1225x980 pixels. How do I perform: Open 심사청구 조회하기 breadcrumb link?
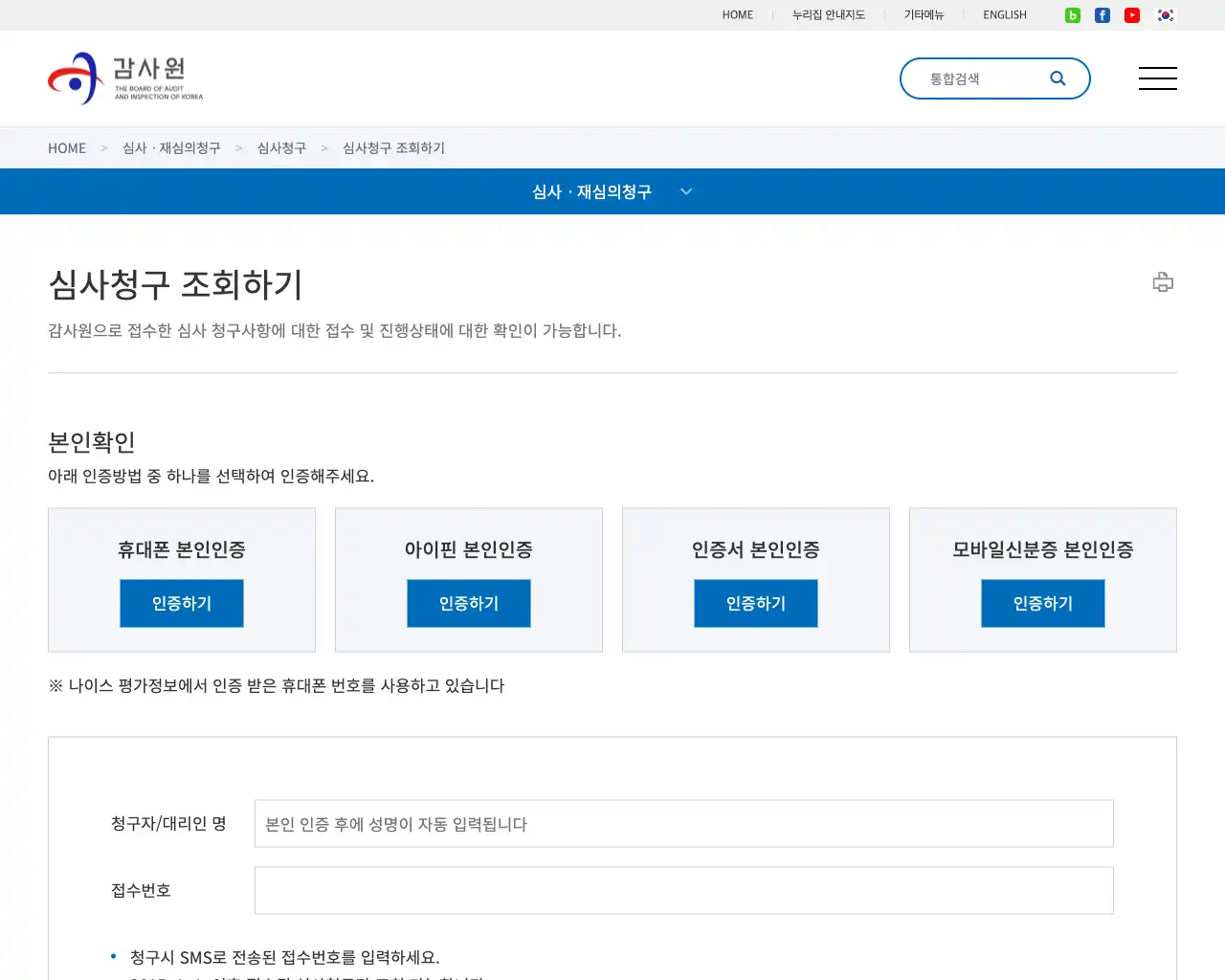pyautogui.click(x=394, y=148)
